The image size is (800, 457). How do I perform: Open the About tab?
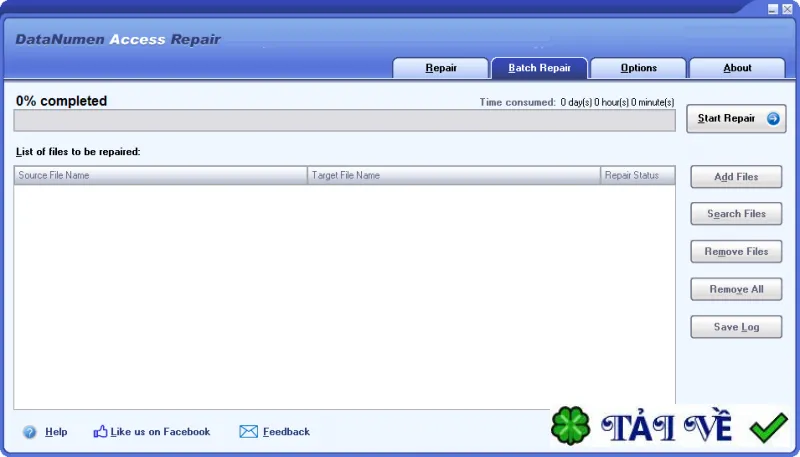tap(737, 68)
